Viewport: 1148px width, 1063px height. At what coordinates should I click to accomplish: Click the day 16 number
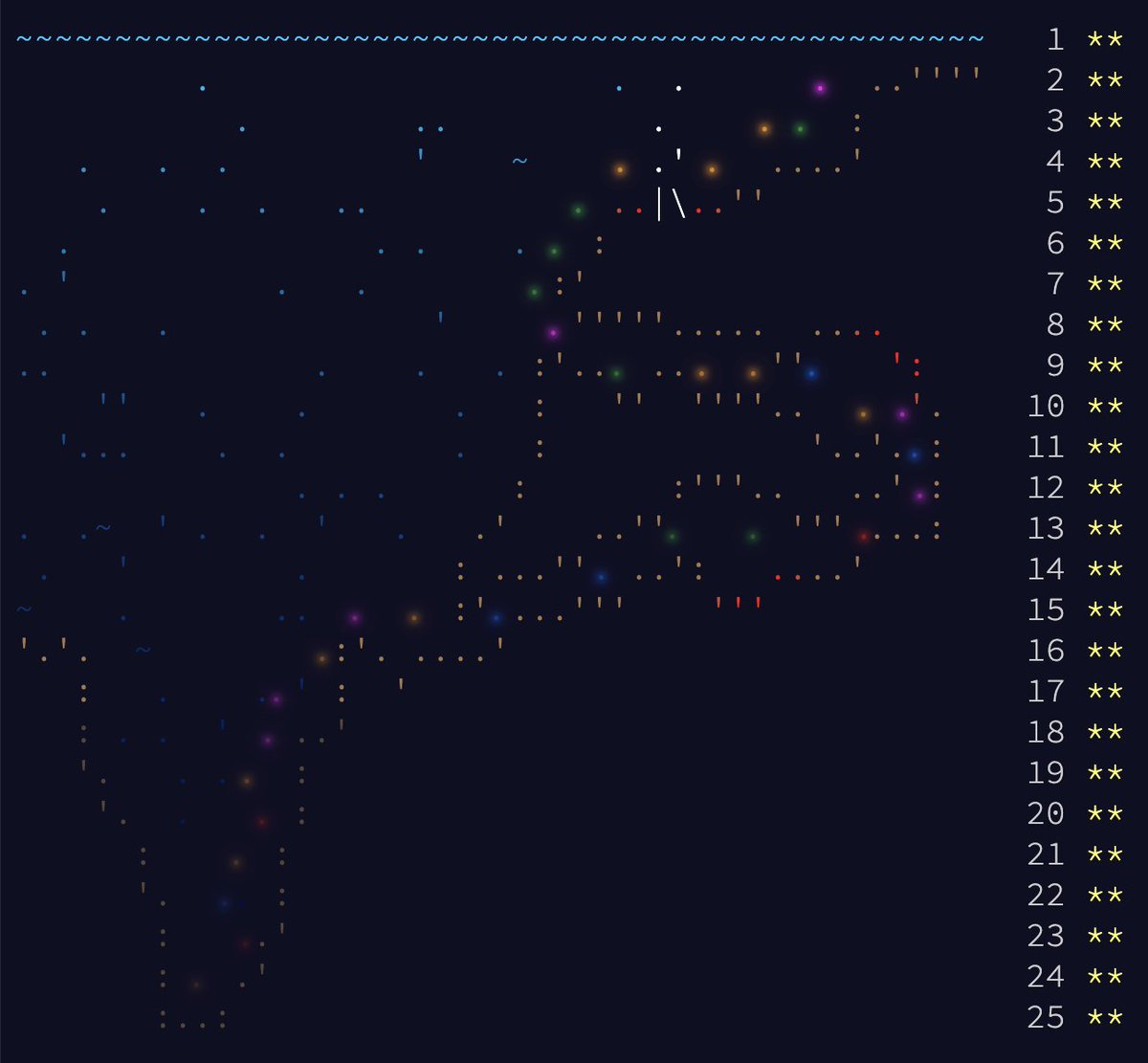pos(1046,650)
